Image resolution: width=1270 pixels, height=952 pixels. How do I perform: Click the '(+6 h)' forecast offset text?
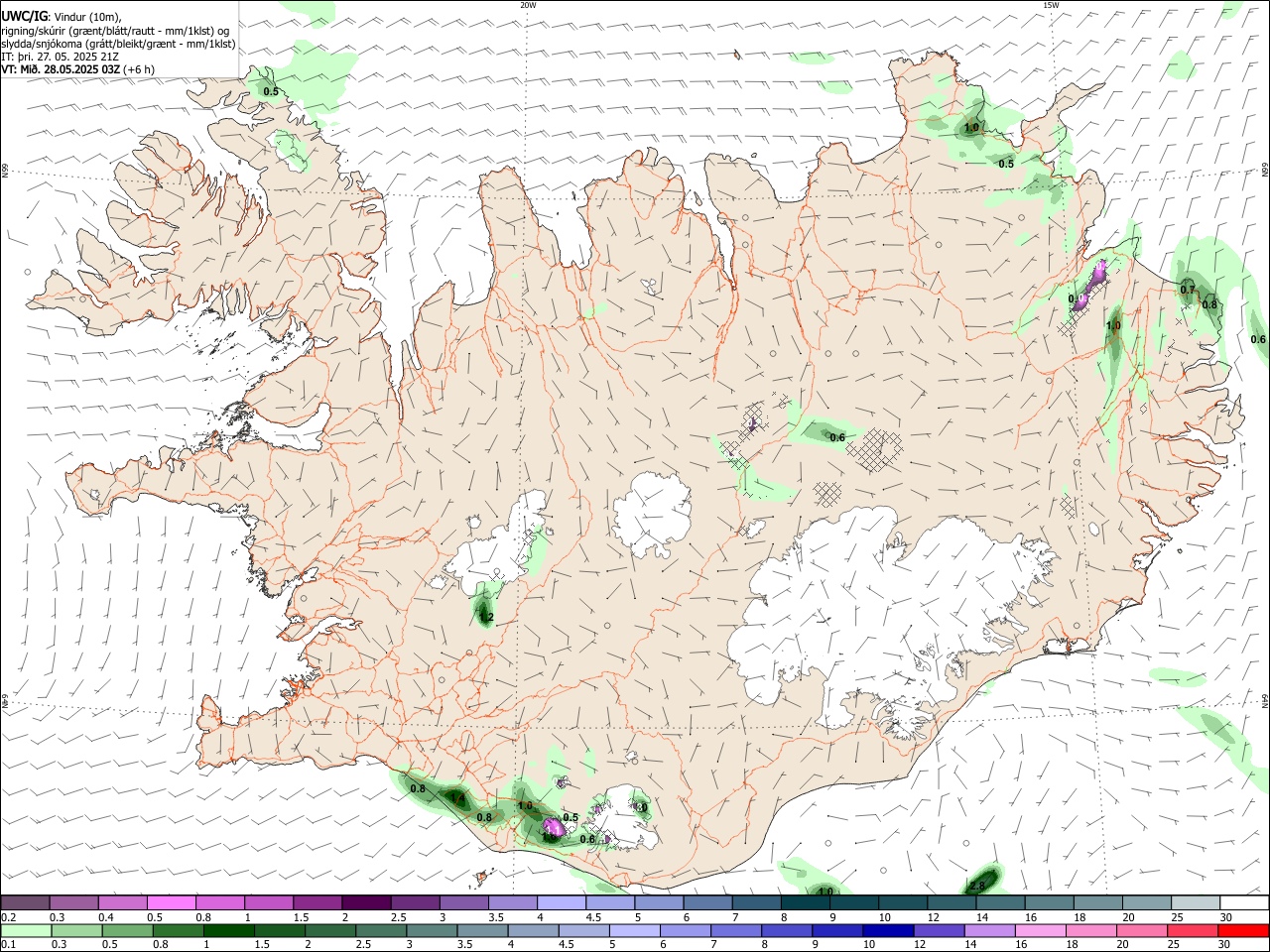(x=140, y=69)
